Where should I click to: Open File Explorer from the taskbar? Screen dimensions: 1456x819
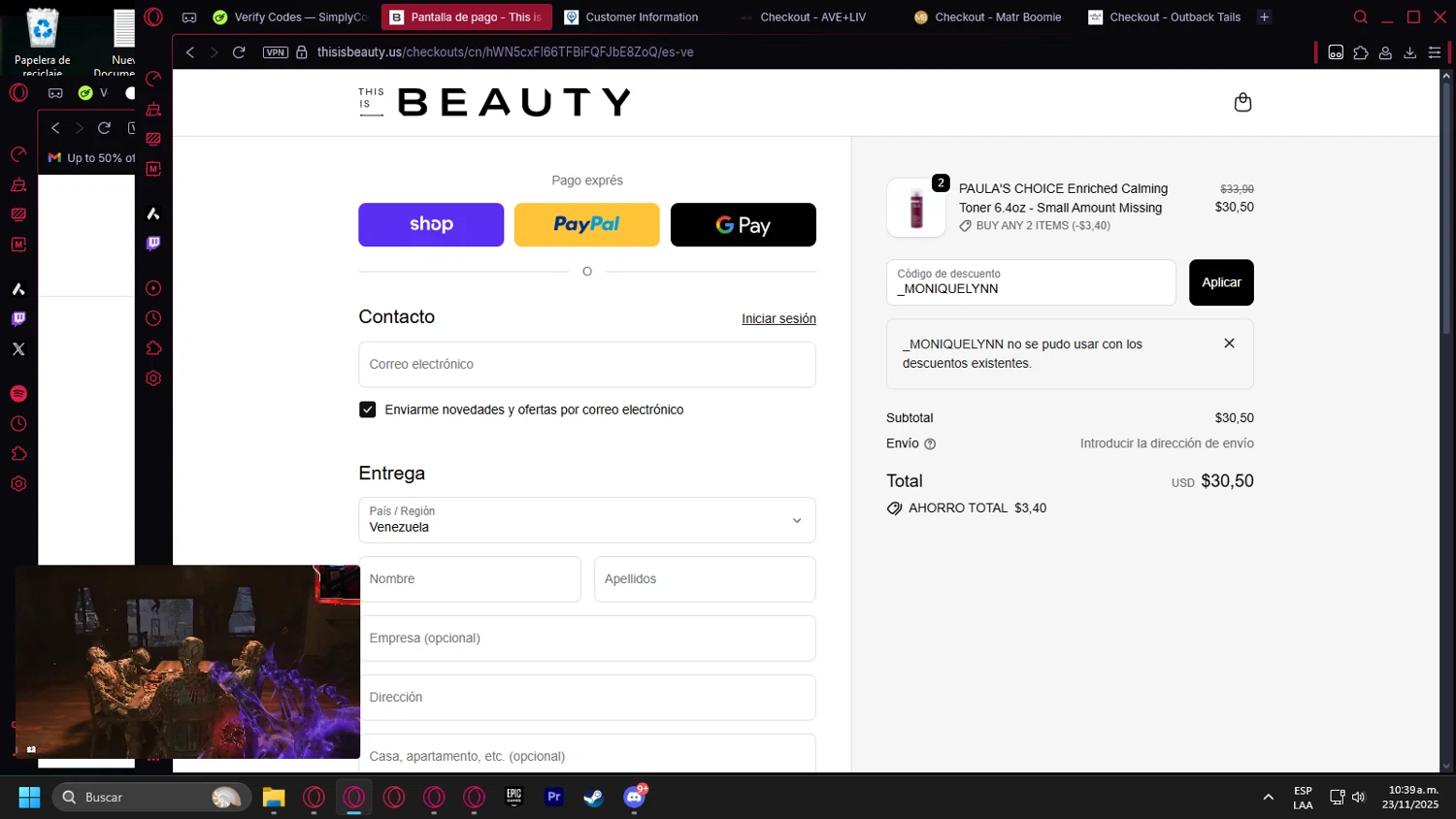(274, 798)
